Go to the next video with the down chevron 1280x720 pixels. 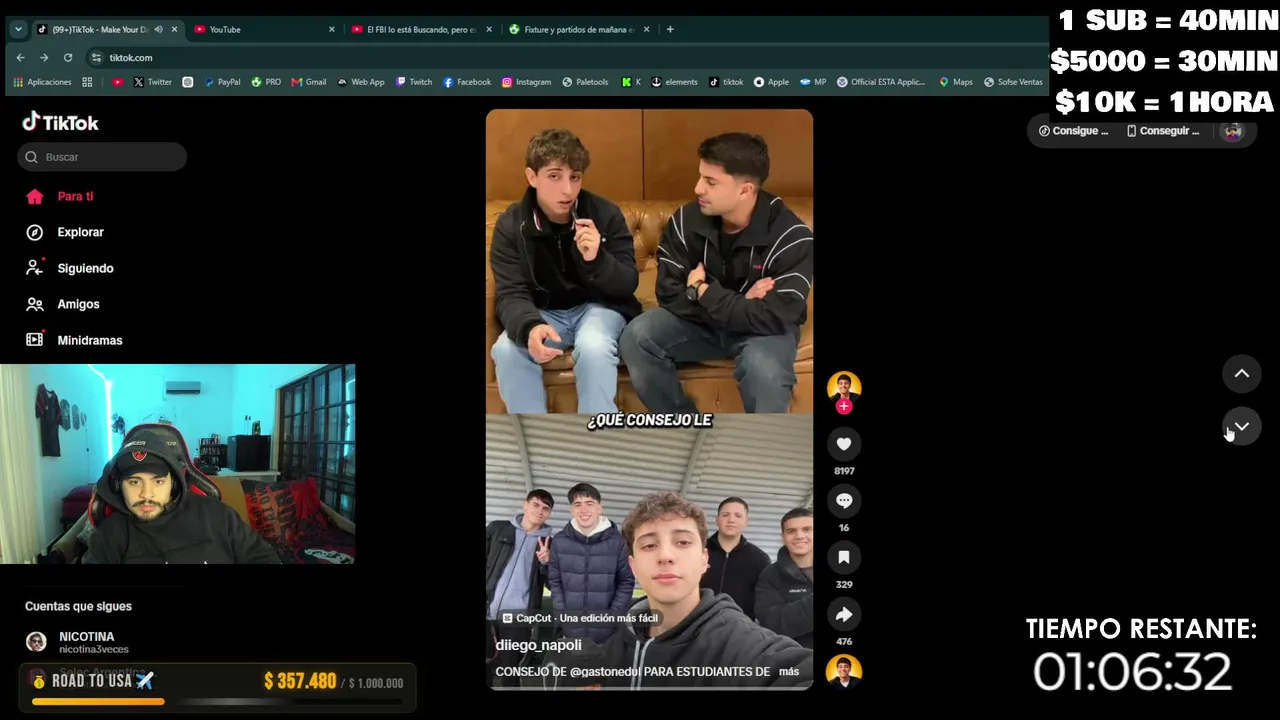point(1242,427)
